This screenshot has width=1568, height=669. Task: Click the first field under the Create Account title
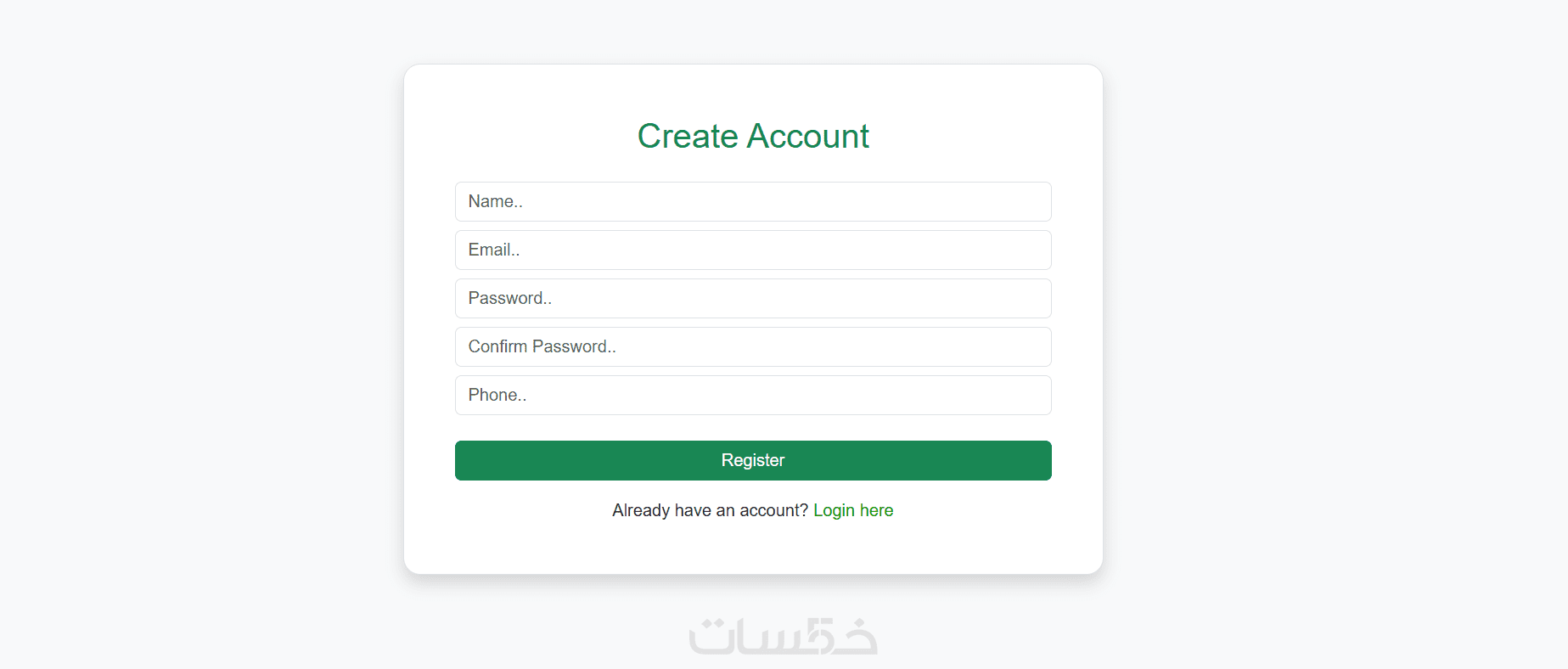[753, 201]
